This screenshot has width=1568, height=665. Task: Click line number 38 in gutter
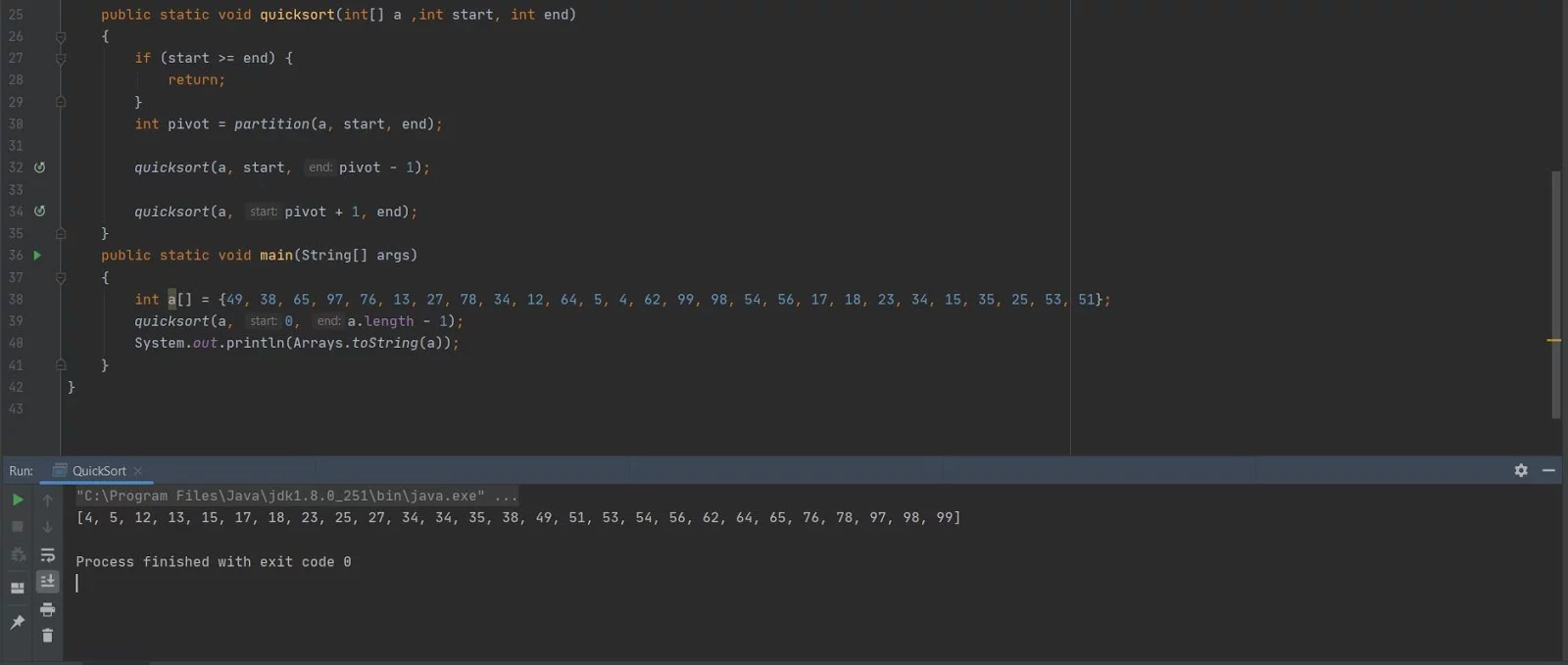tap(16, 300)
